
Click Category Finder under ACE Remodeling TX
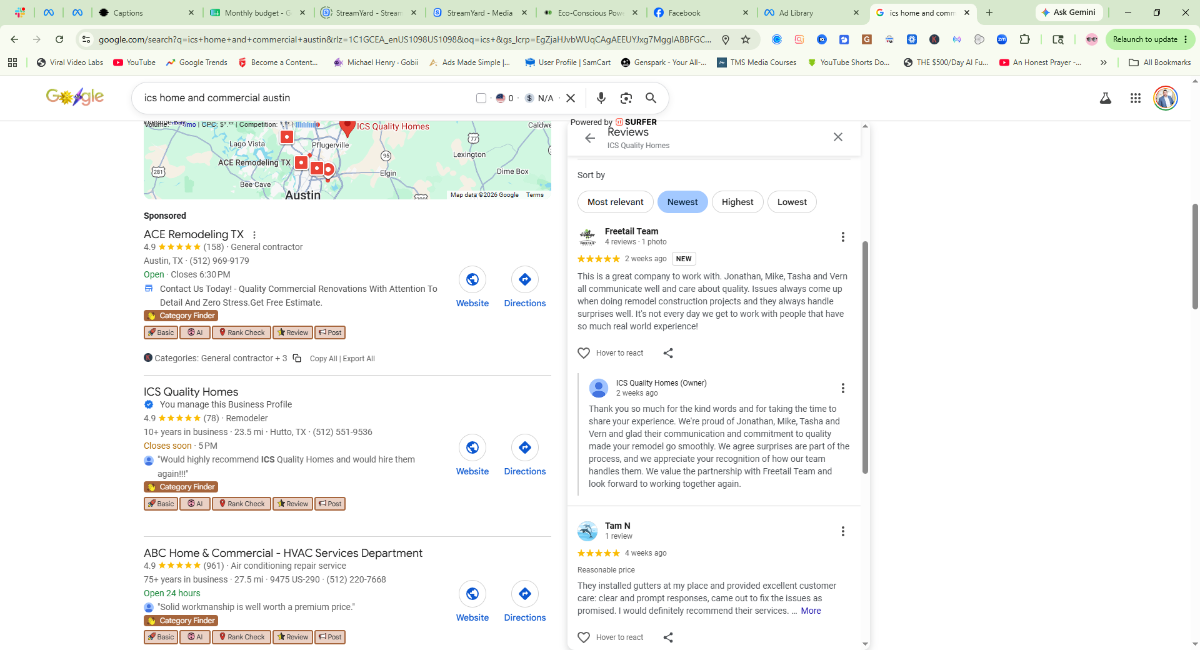point(181,316)
